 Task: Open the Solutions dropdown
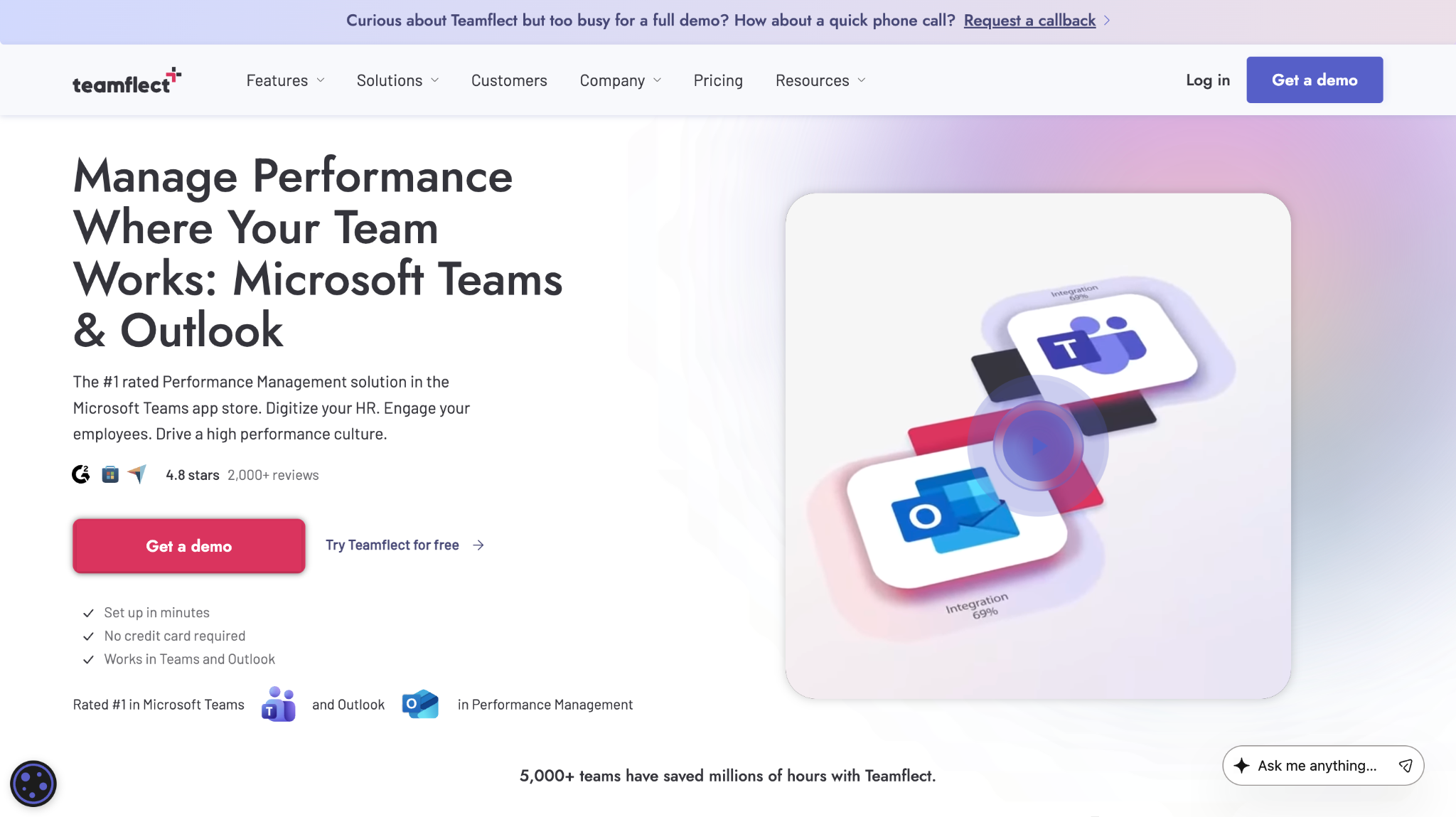(x=397, y=80)
